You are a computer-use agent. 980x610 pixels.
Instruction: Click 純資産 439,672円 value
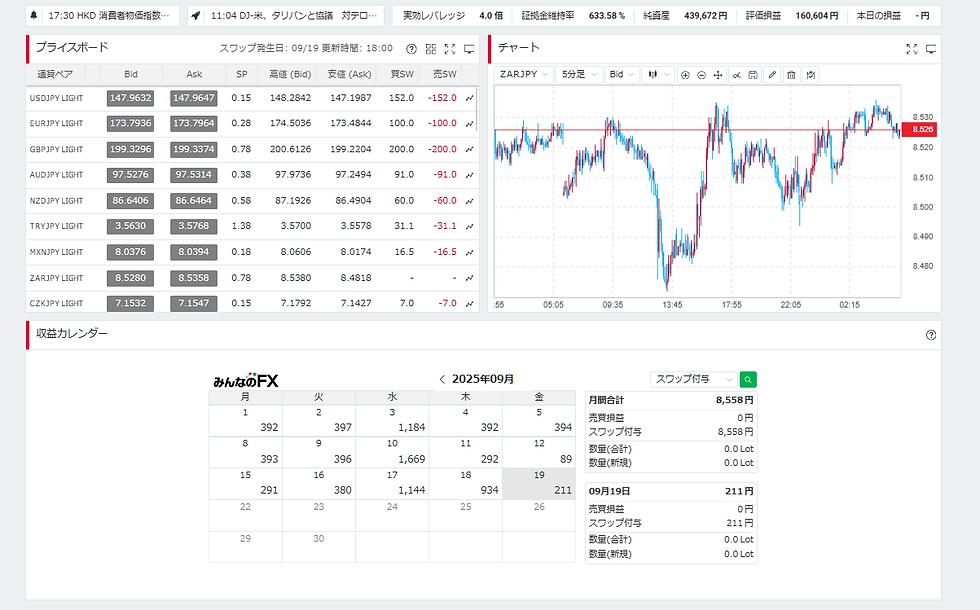click(x=706, y=16)
